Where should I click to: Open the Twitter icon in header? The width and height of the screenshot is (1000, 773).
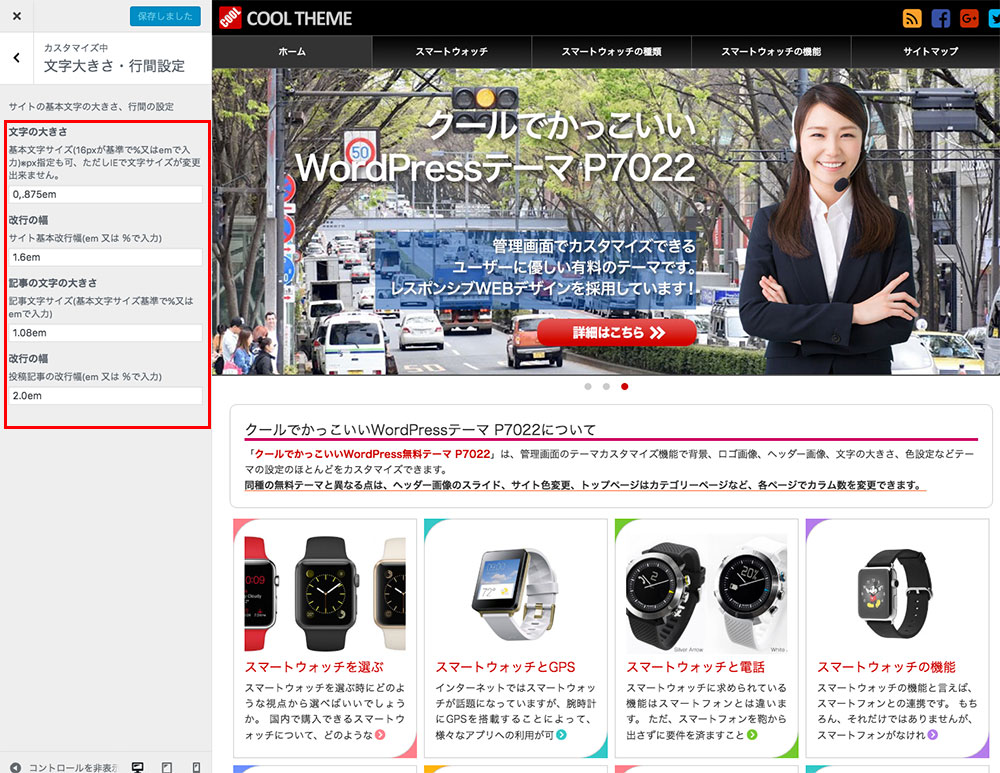click(994, 18)
